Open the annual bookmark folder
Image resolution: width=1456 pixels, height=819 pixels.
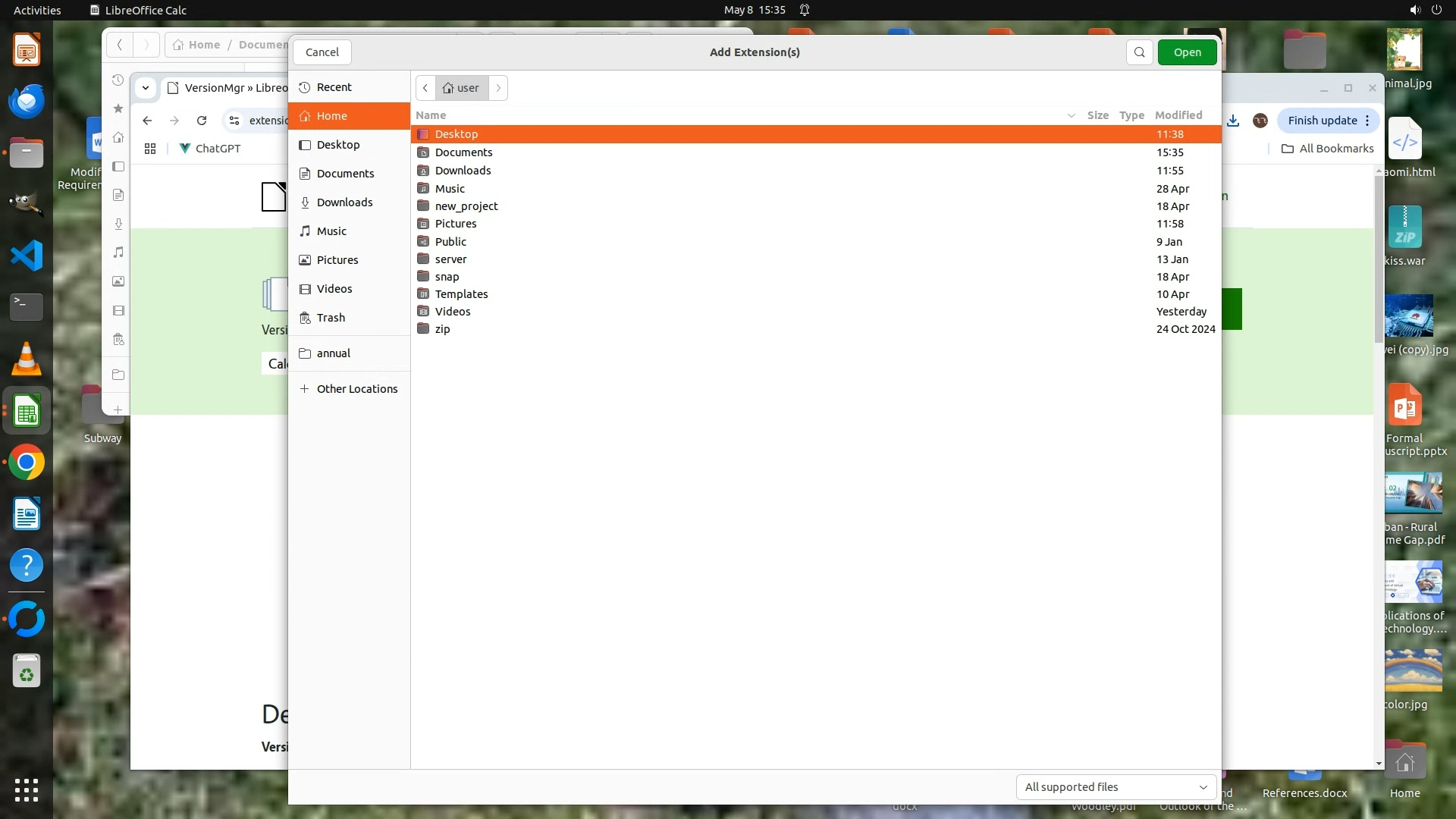[333, 353]
